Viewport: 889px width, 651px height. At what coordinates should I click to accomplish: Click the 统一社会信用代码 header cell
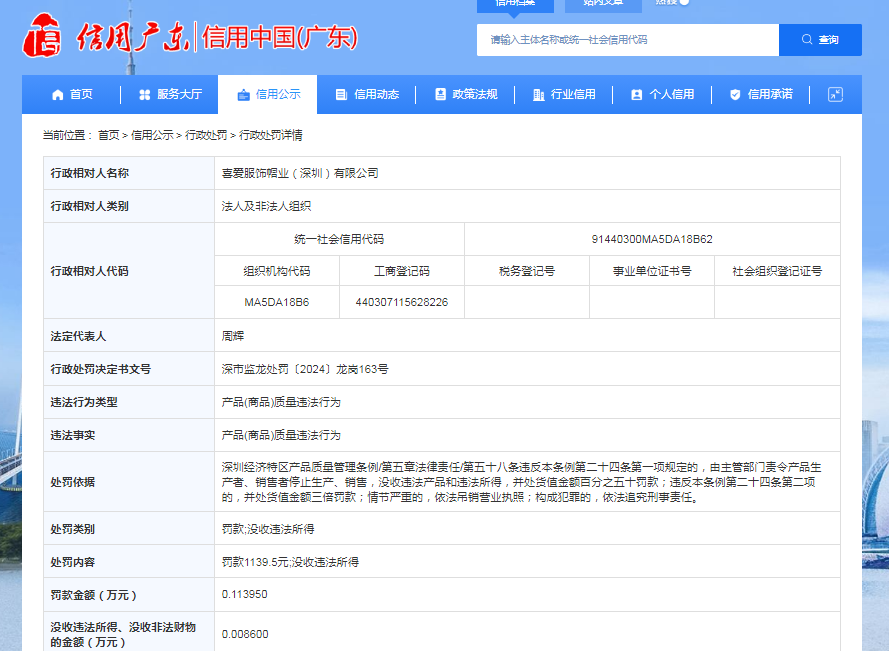pos(339,239)
